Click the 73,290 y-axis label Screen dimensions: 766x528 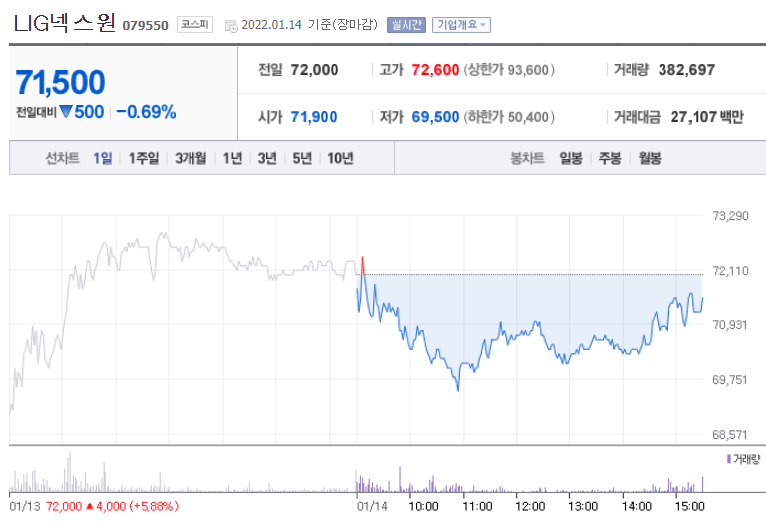[730, 216]
